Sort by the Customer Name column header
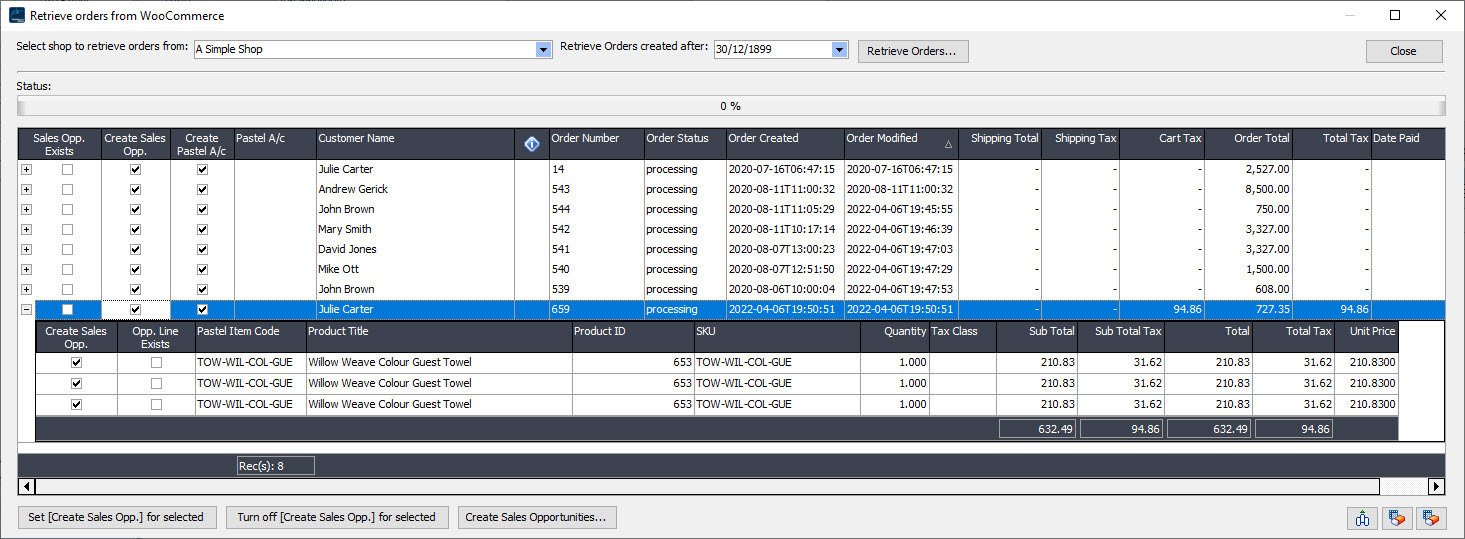 (414, 144)
